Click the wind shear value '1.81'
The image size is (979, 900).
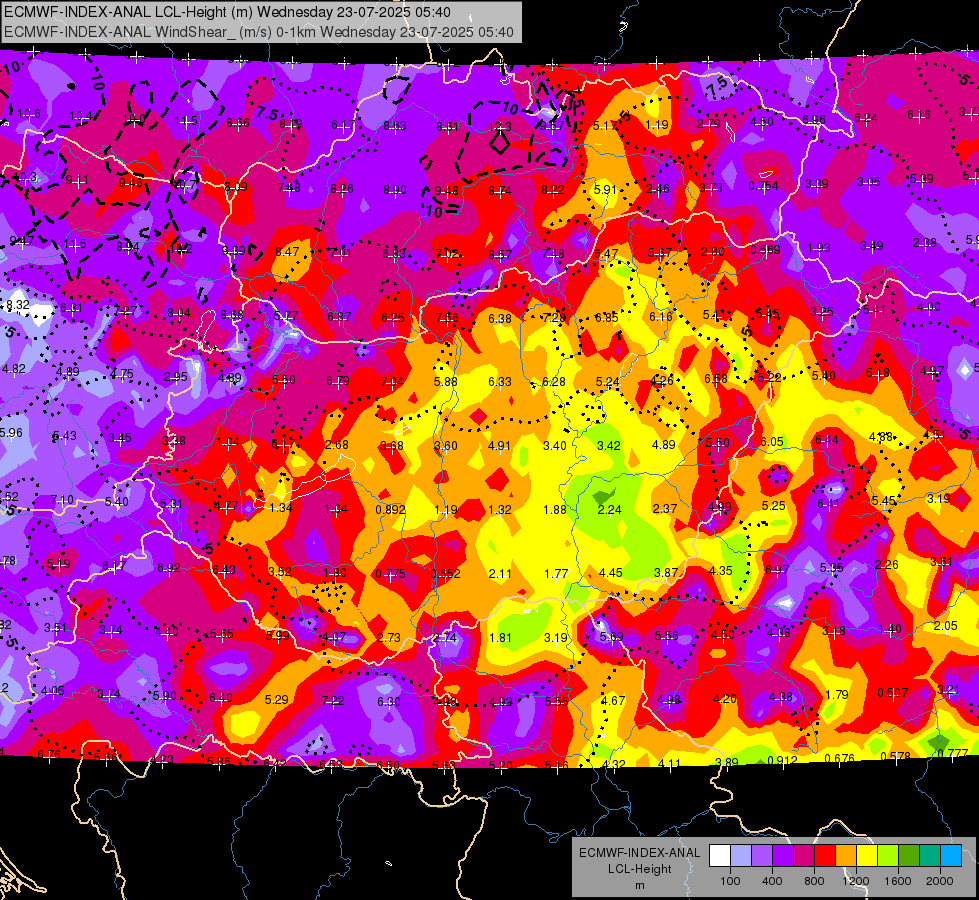tap(500, 638)
